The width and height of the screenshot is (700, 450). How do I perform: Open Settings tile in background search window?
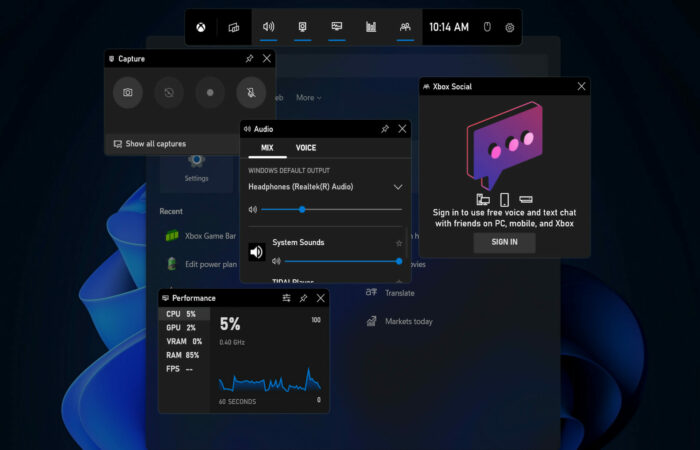point(196,172)
